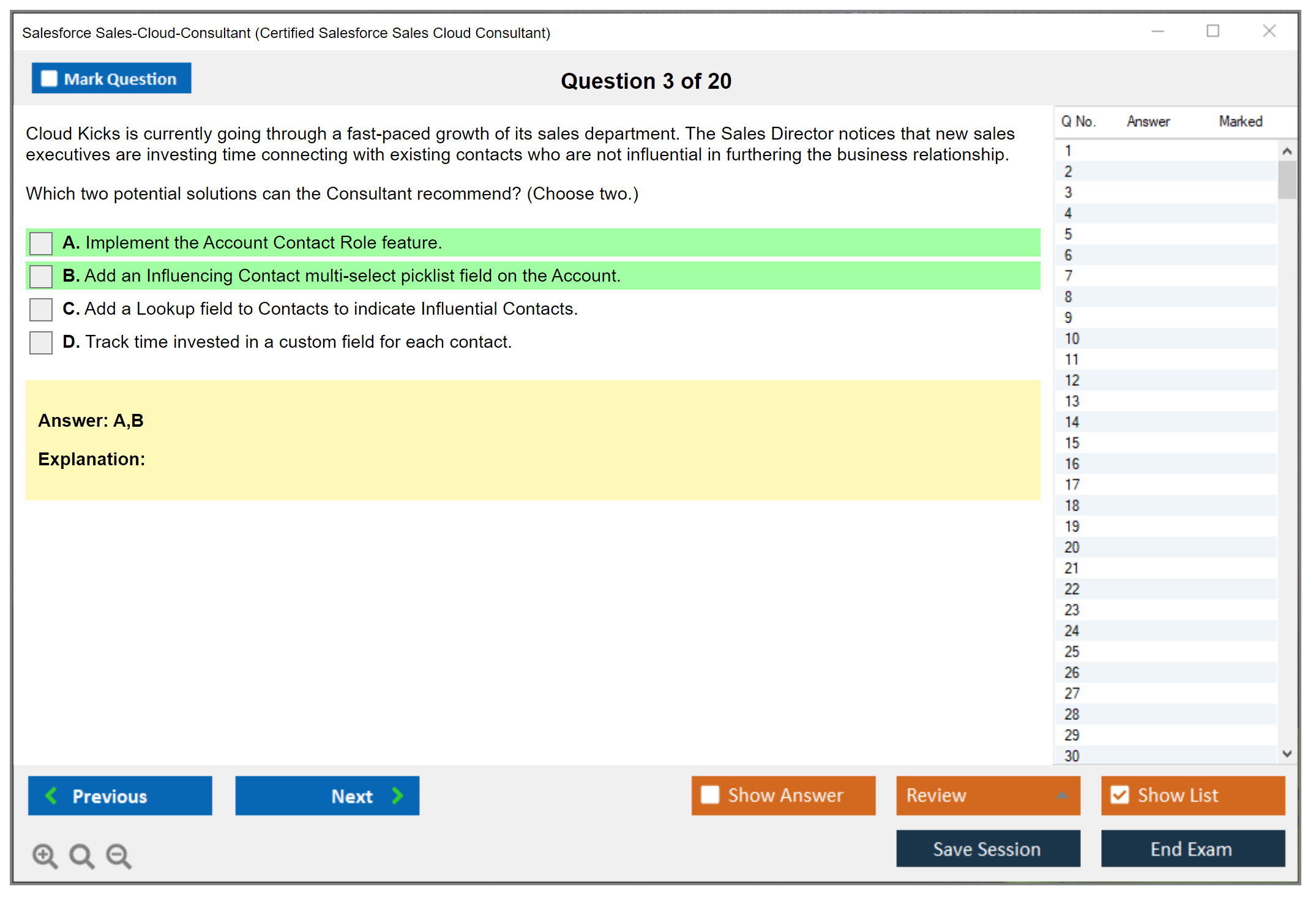Click the zoom out magnifier icon
This screenshot has height=900, width=1316.
point(119,855)
